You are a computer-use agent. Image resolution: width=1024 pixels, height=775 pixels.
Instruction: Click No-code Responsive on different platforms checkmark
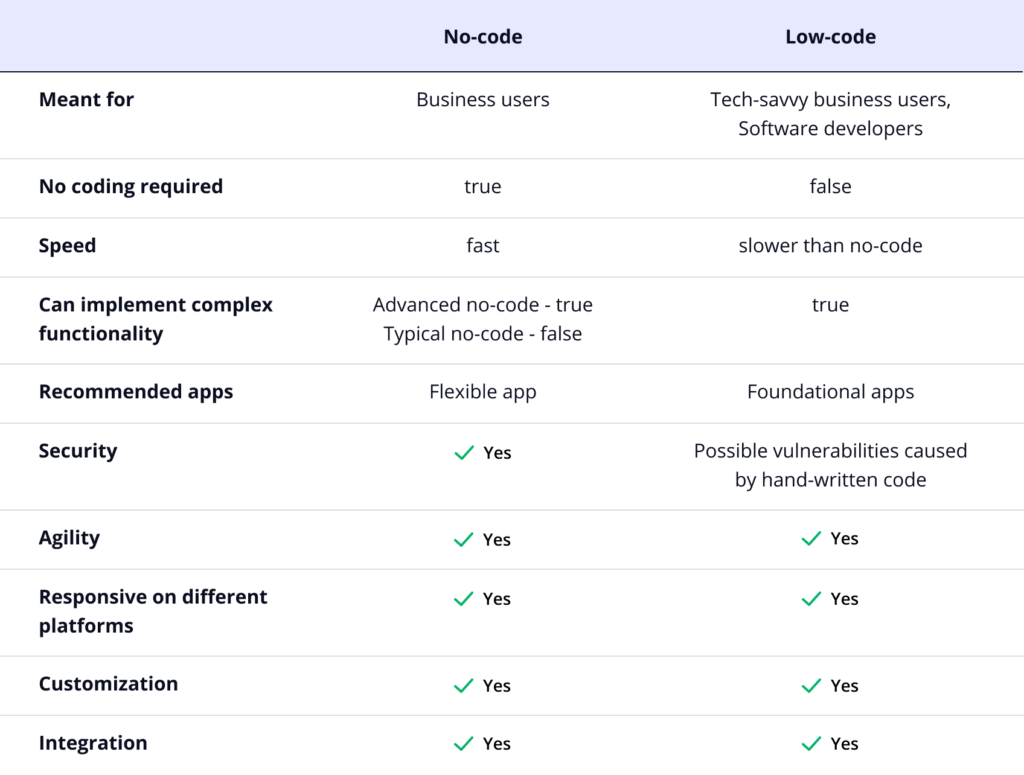click(x=463, y=599)
